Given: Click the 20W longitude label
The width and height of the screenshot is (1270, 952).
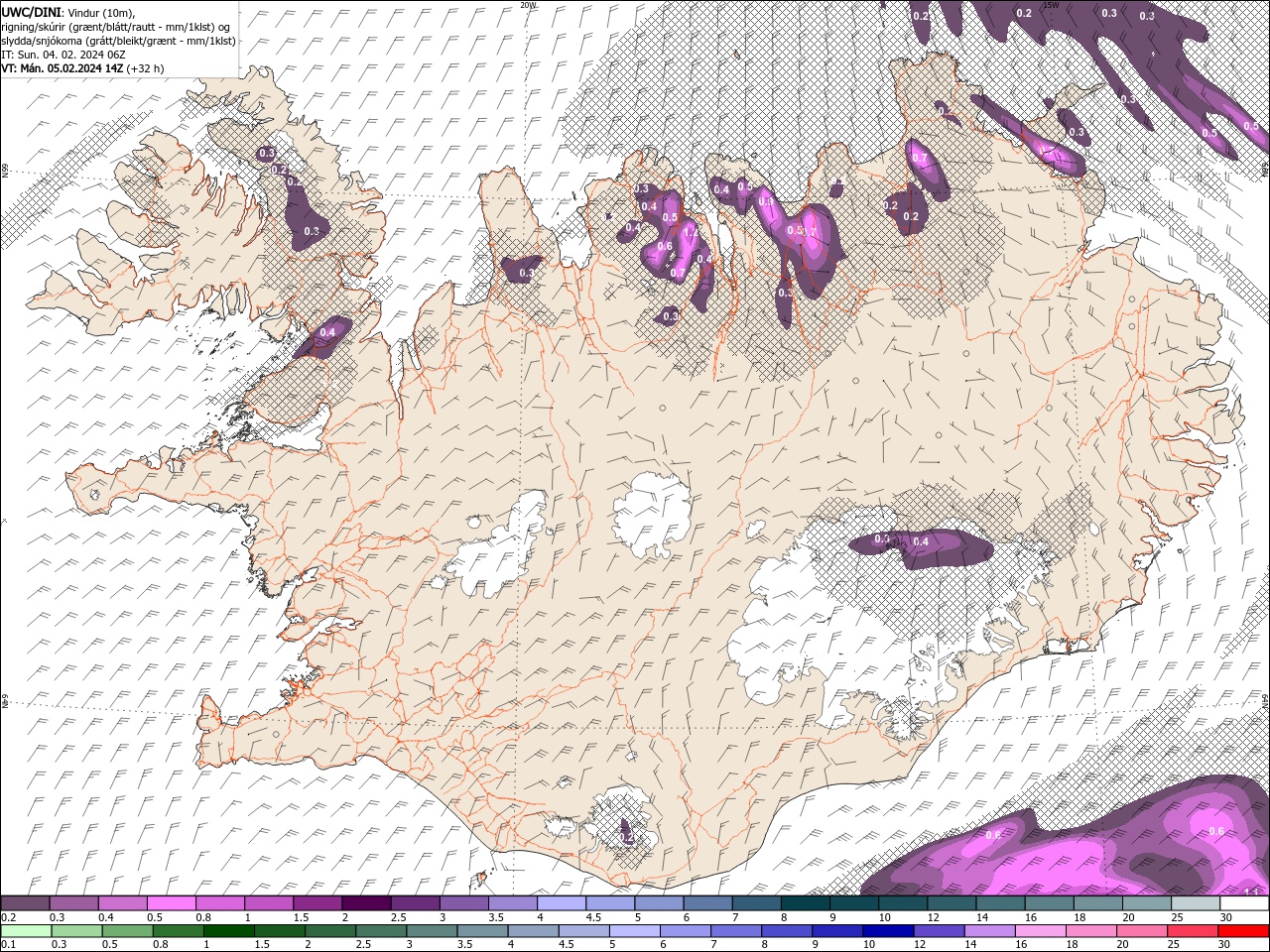Looking at the screenshot, I should coord(528,5).
